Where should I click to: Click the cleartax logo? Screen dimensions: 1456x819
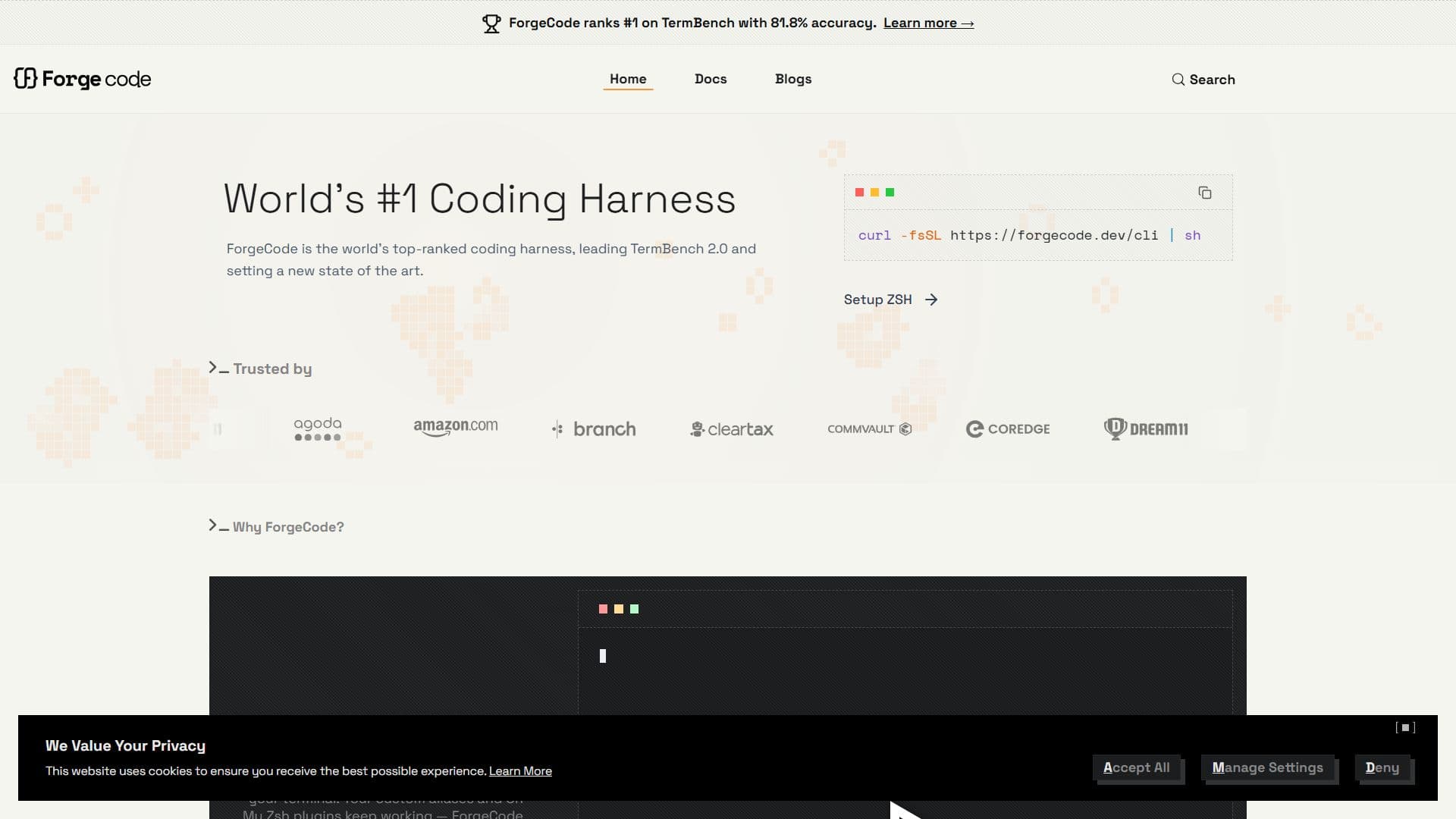click(x=732, y=429)
